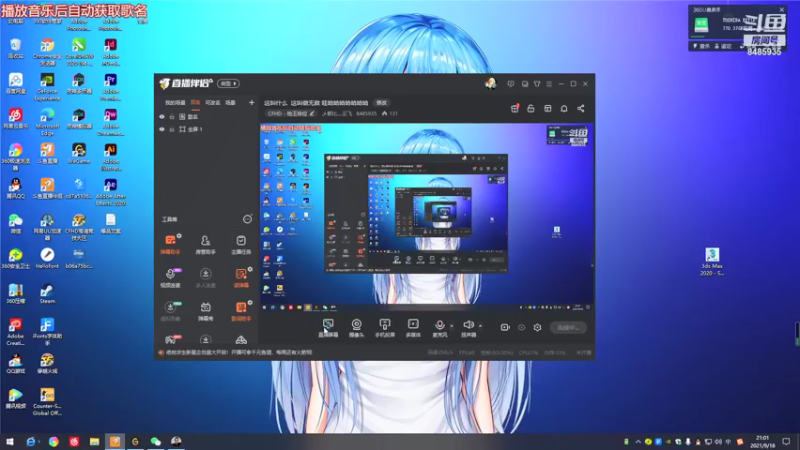Screen dimensions: 800x450
Task: Open gift box icon above preview
Action: click(x=514, y=109)
